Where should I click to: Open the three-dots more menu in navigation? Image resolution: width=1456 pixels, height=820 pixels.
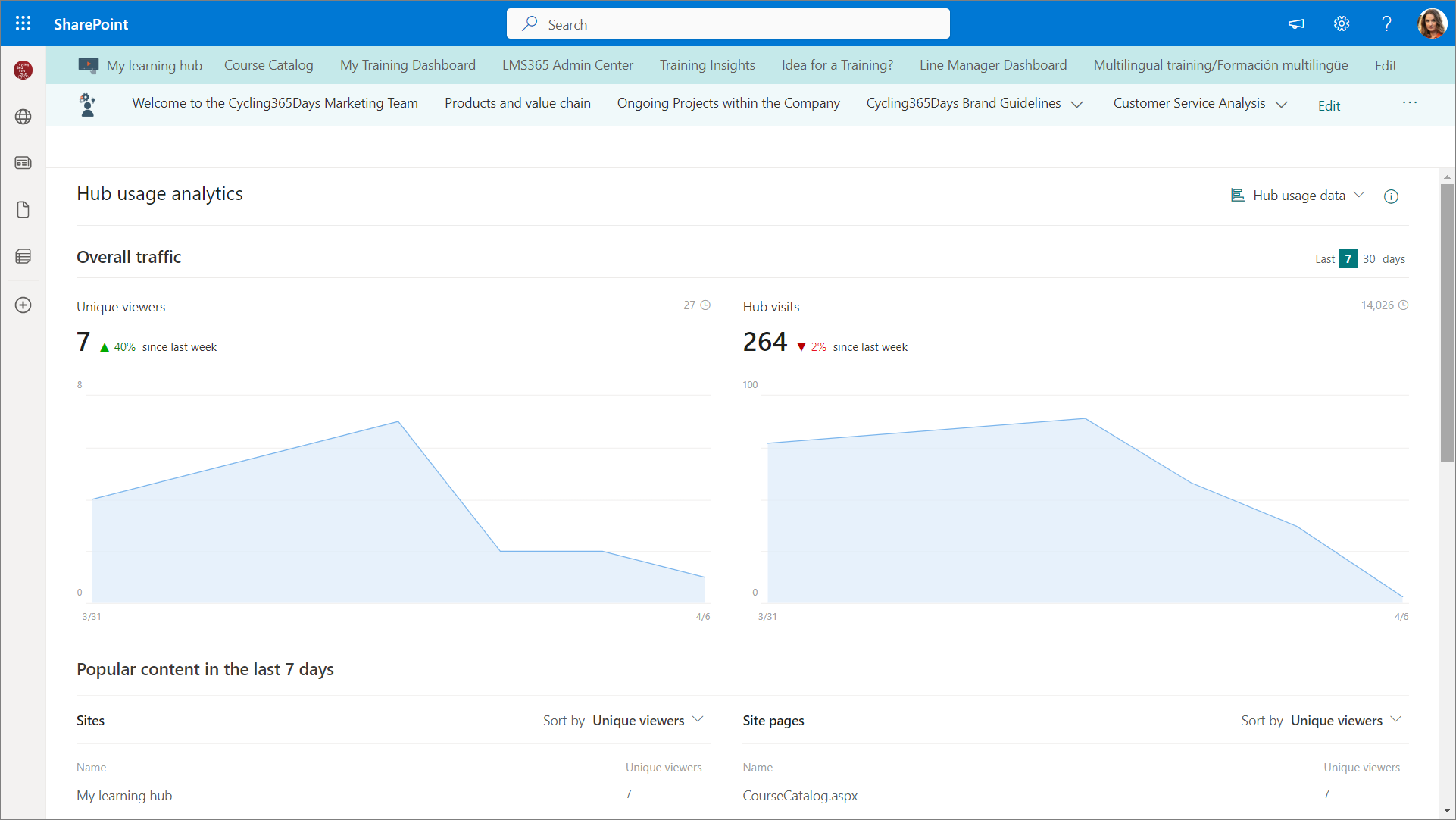point(1409,102)
